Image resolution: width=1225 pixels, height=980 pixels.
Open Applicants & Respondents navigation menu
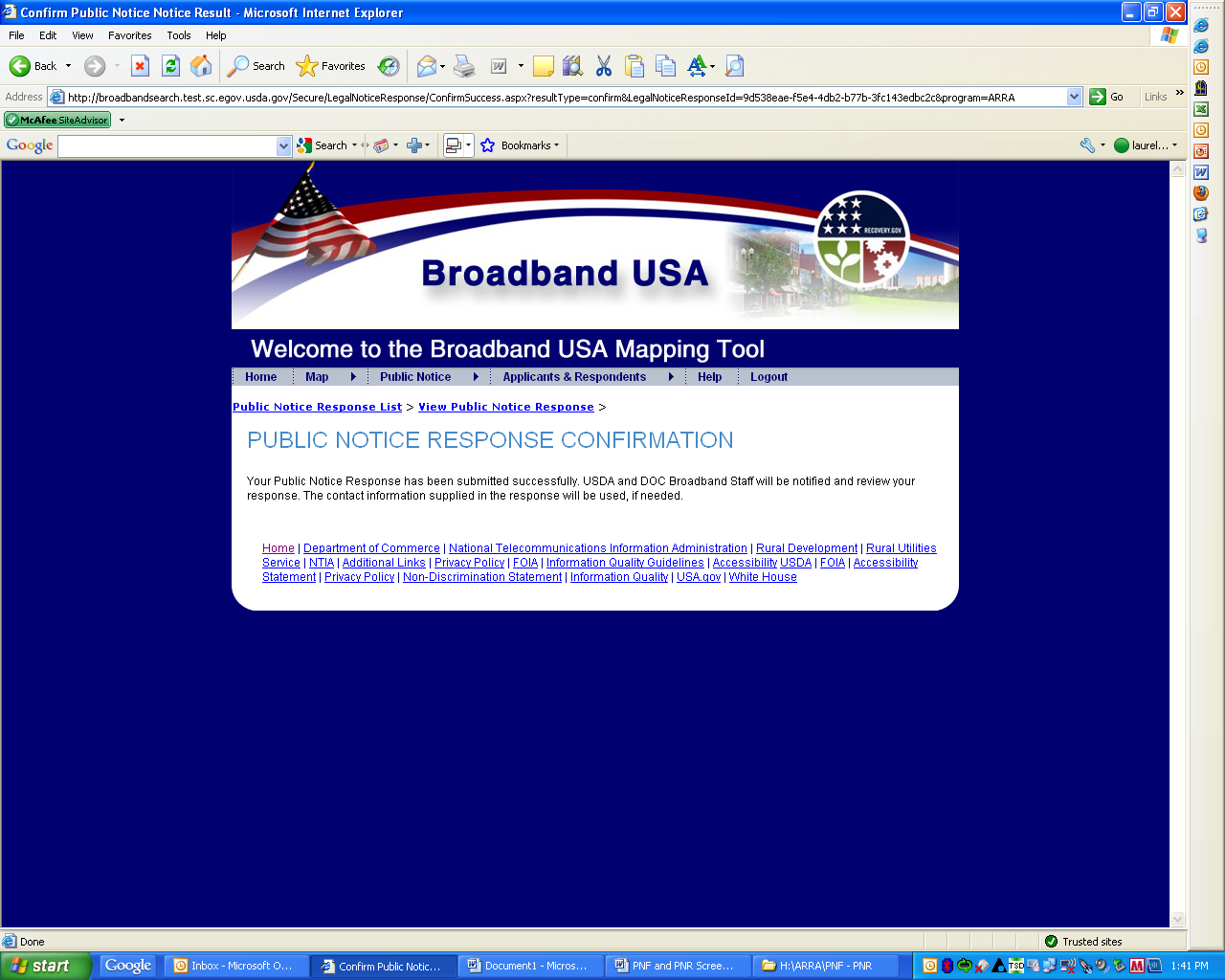coord(574,377)
